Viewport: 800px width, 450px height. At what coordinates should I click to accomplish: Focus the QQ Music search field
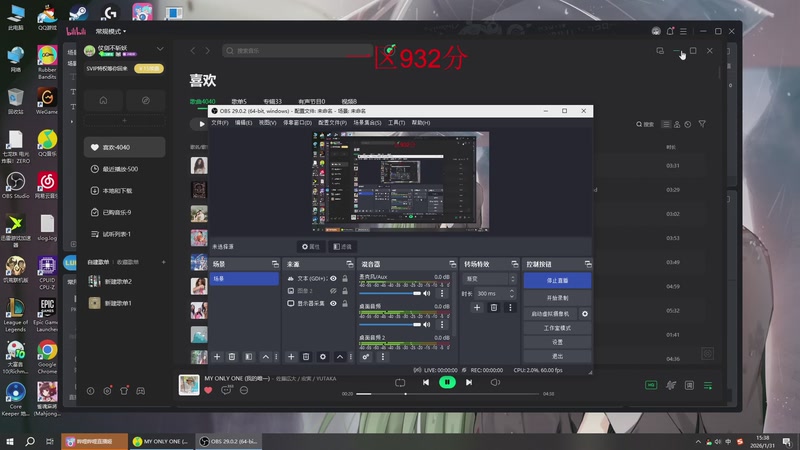pyautogui.click(x=298, y=51)
